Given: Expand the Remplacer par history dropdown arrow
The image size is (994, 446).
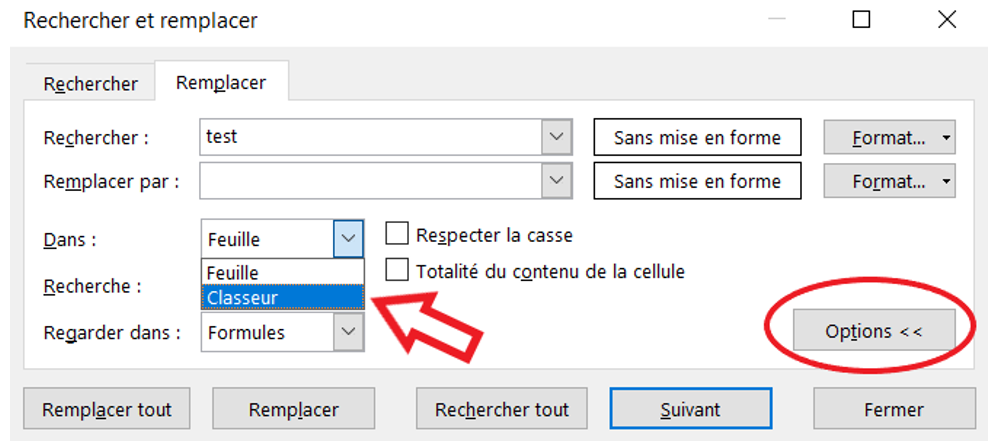Looking at the screenshot, I should coord(557,181).
